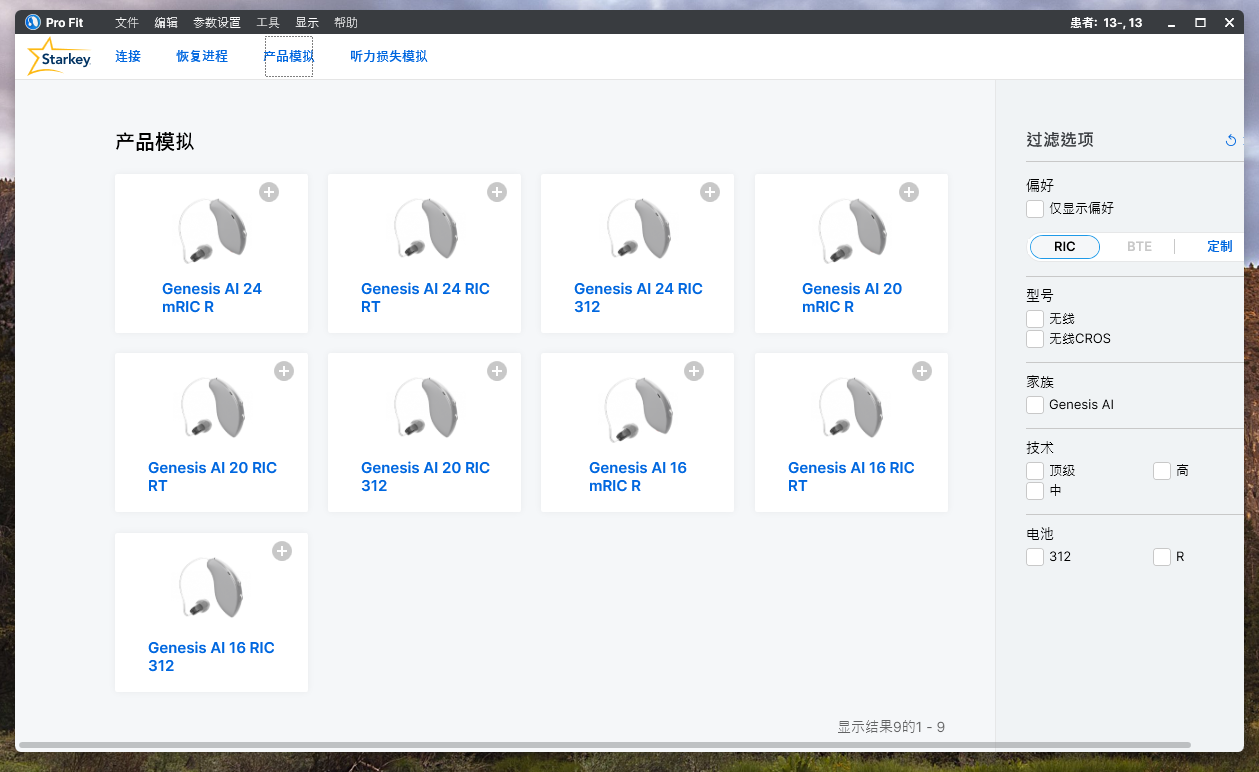The height and width of the screenshot is (772, 1259).
Task: Select Genesis AI 24 RIC RT hearing aid image
Action: click(425, 230)
